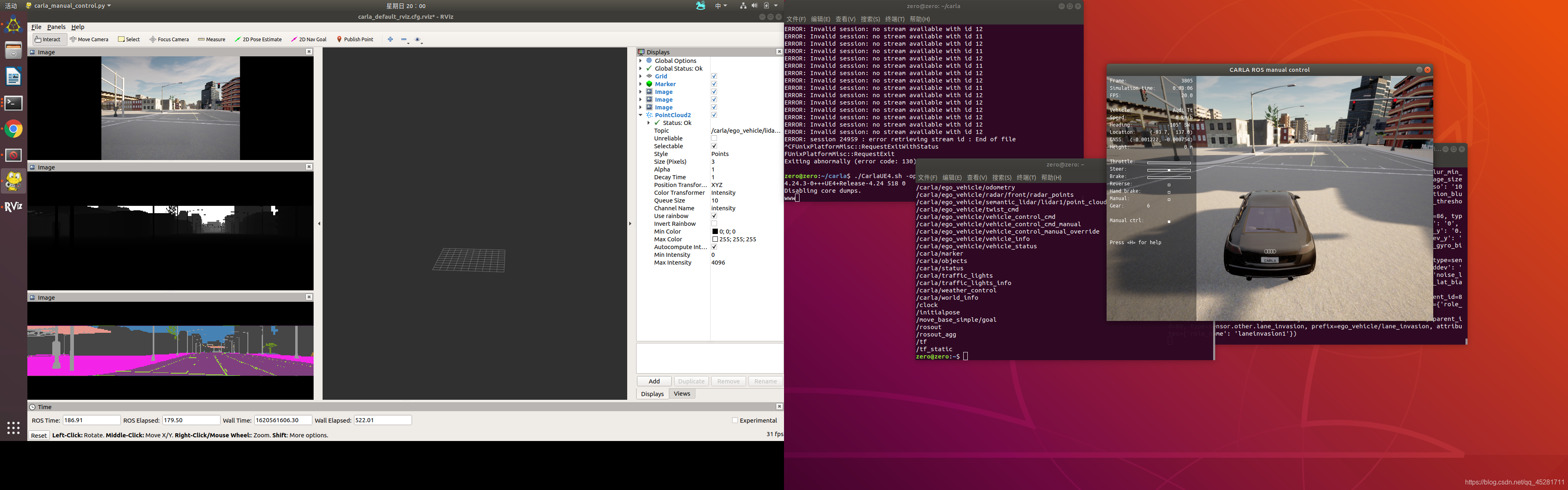
Task: Switch to the Views tab
Action: [x=682, y=394]
